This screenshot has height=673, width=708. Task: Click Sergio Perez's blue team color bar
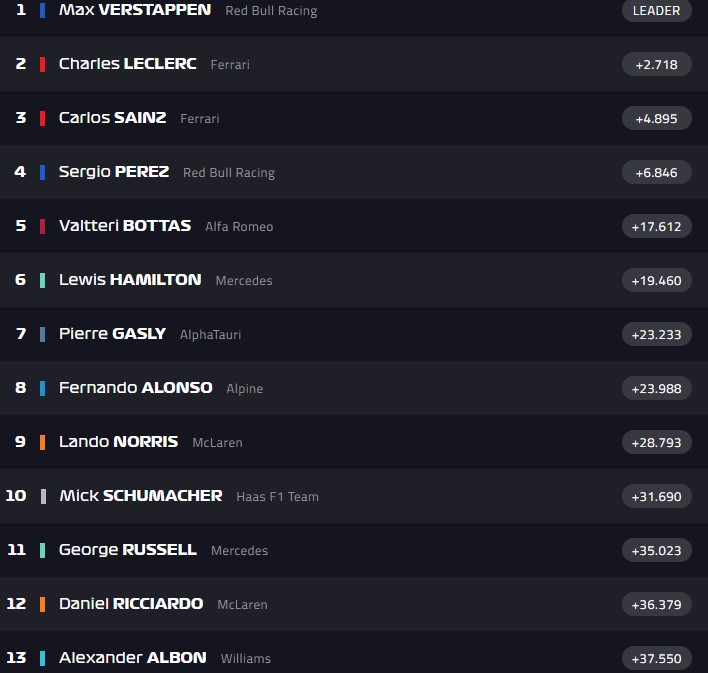[42, 172]
